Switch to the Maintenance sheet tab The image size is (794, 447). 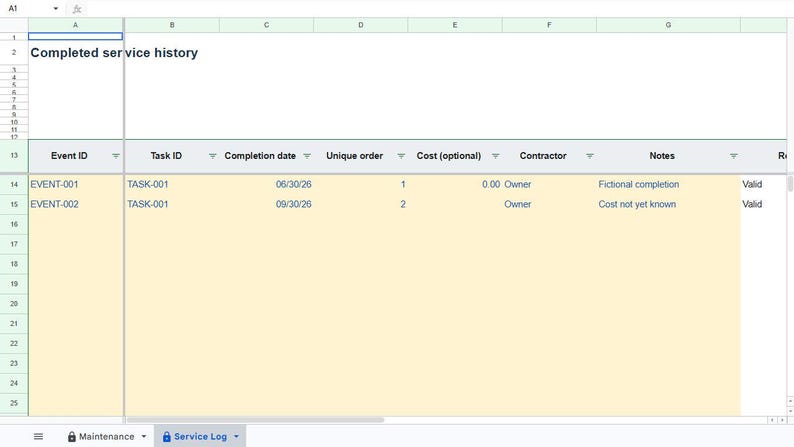point(106,436)
